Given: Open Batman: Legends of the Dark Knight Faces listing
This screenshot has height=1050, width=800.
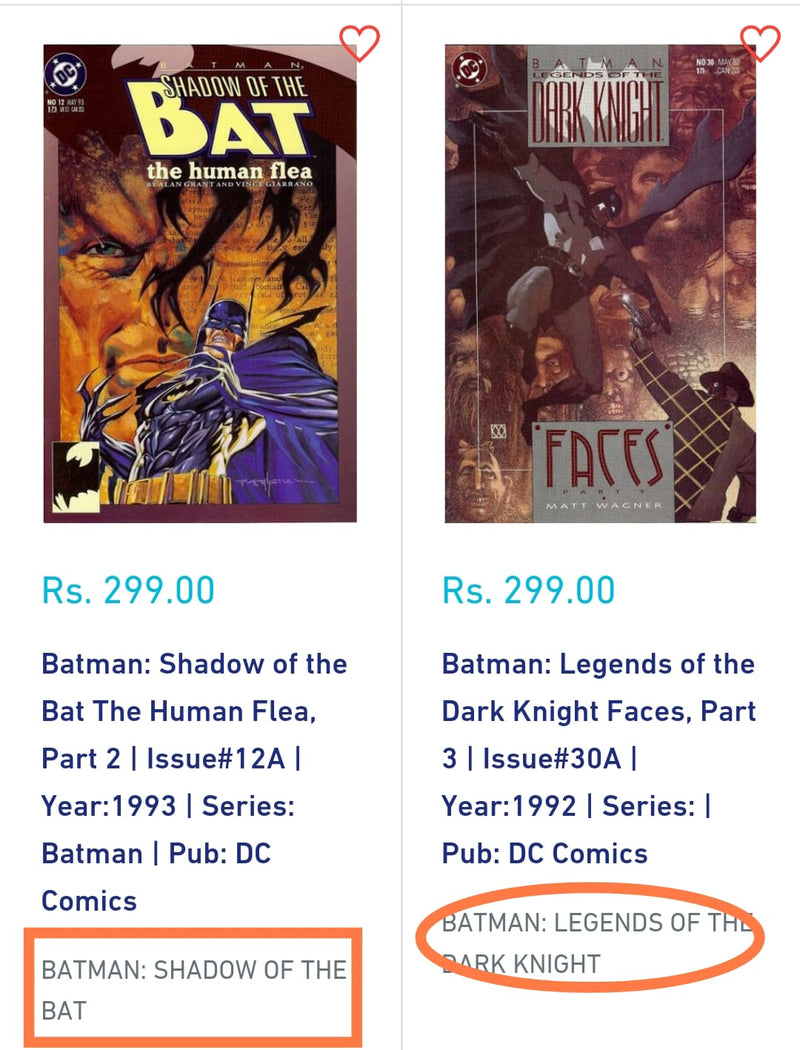Looking at the screenshot, I should [x=598, y=759].
